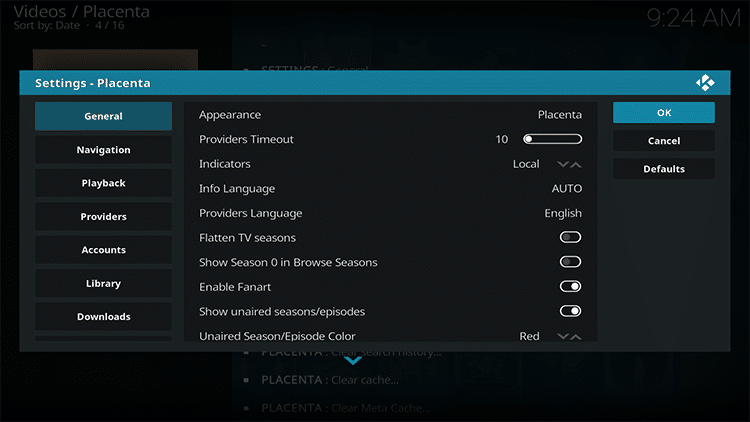This screenshot has width=750, height=422.
Task: Click the blue scroll-down chevron below the settings list
Action: tap(353, 360)
